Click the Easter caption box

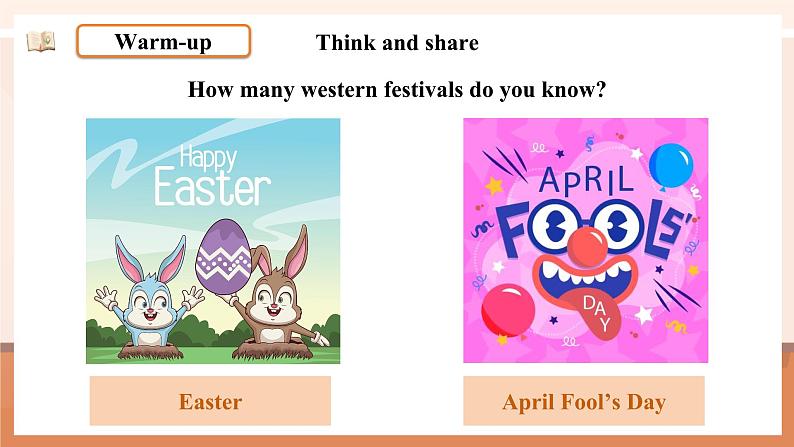(x=210, y=401)
